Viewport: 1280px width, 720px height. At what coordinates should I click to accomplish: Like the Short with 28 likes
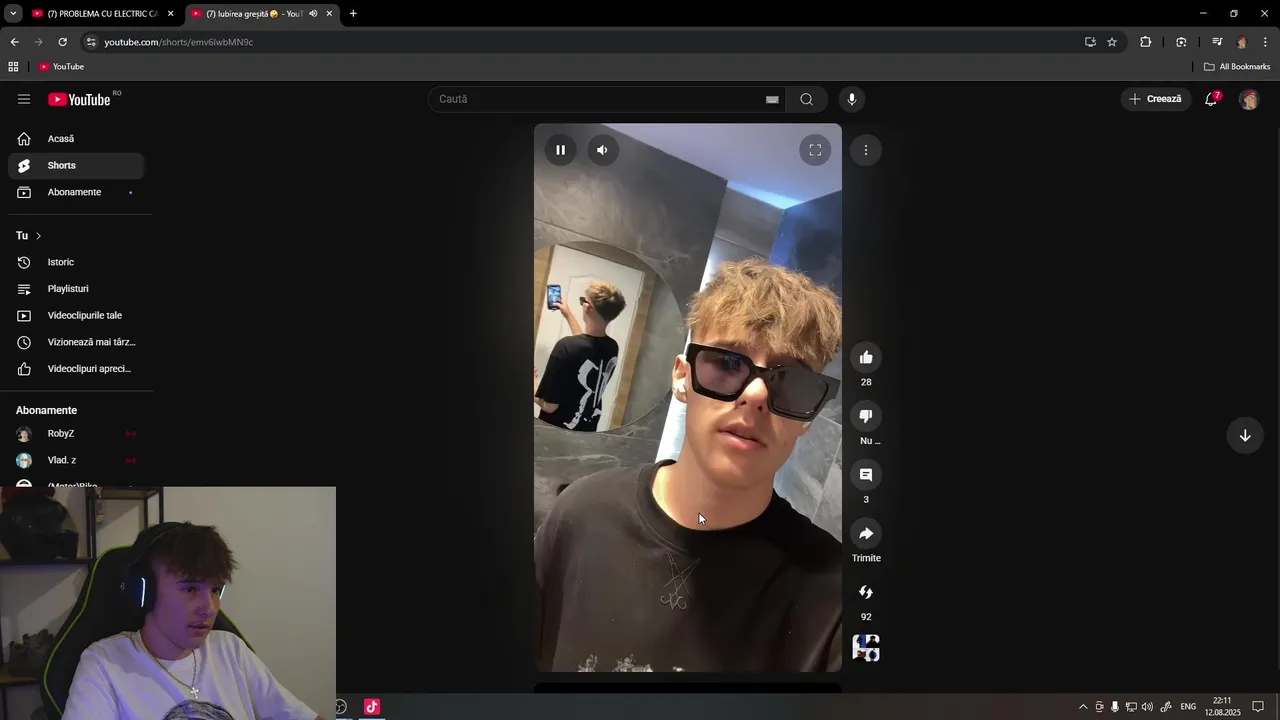pos(866,357)
